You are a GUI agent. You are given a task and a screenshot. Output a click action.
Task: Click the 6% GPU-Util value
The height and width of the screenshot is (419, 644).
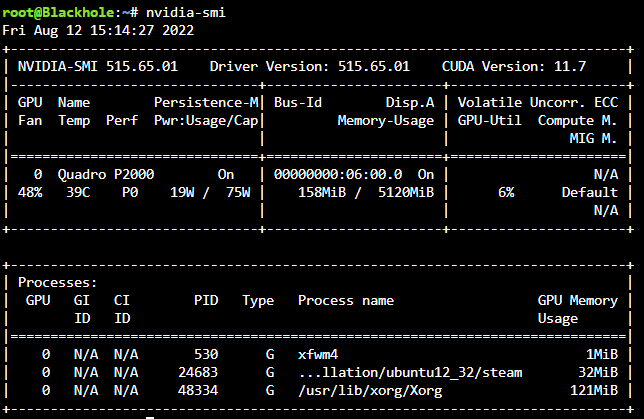(506, 192)
